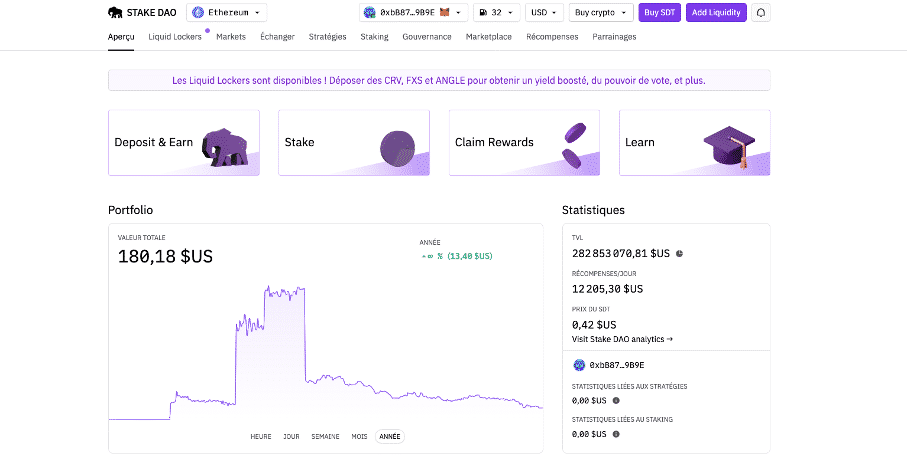Go to the Parrainages tab
Screen dimensions: 908x464
(614, 37)
